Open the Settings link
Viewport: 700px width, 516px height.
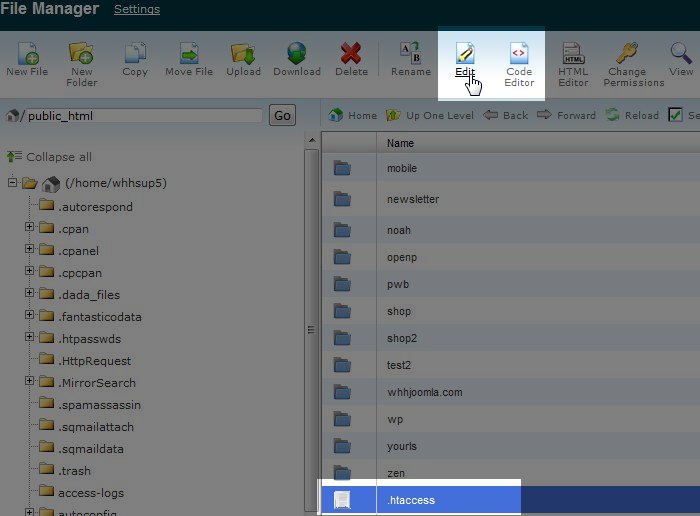137,10
